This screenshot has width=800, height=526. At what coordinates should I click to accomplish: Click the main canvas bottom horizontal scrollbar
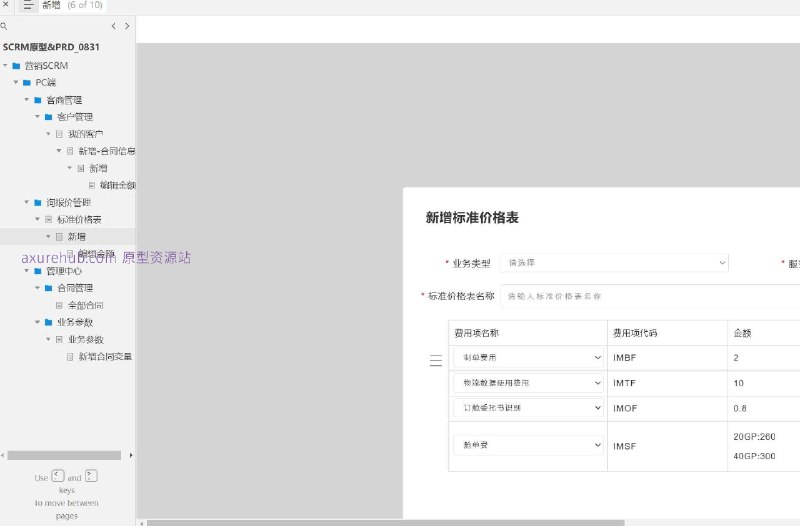click(x=385, y=523)
